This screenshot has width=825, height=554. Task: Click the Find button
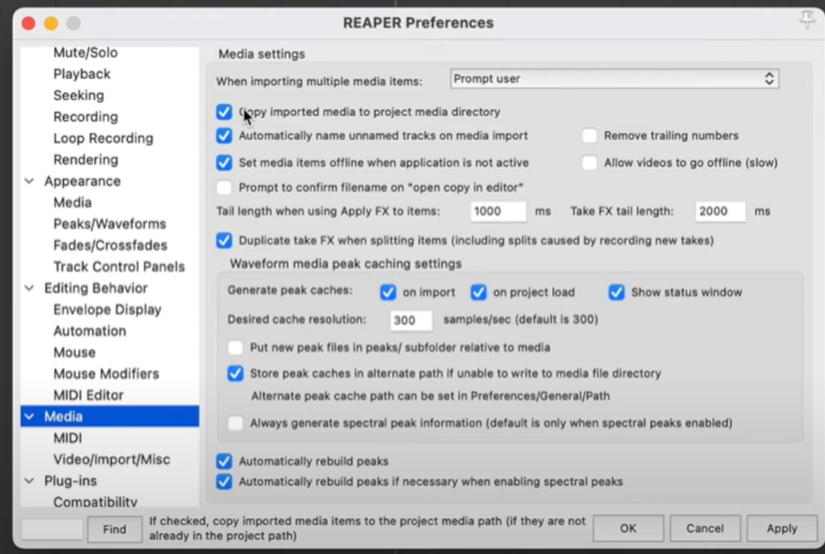[114, 528]
